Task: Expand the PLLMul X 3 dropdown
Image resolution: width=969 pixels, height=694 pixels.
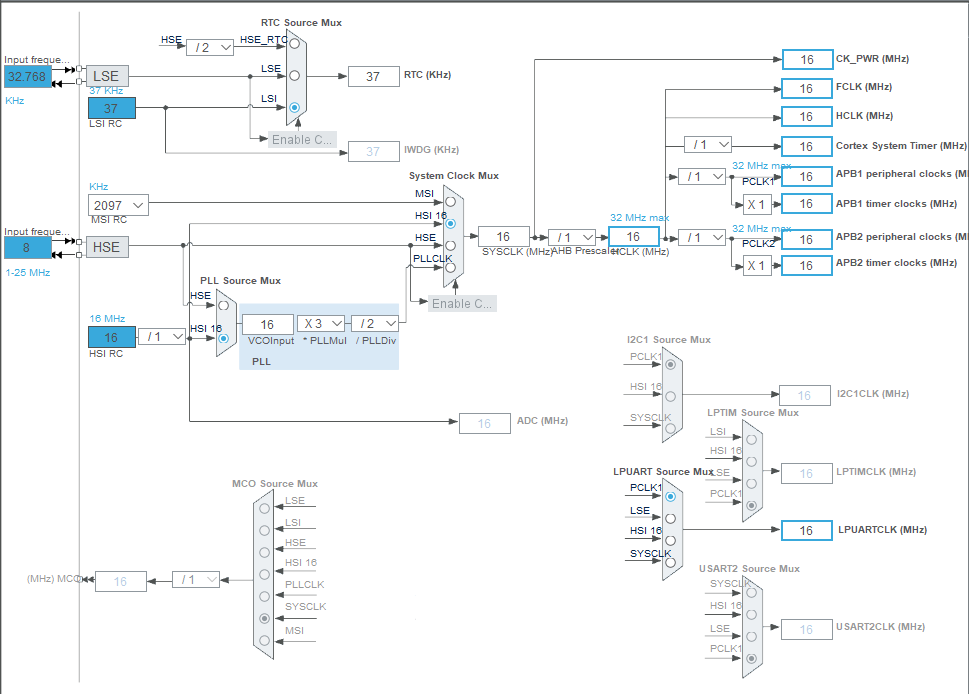Action: tap(321, 323)
